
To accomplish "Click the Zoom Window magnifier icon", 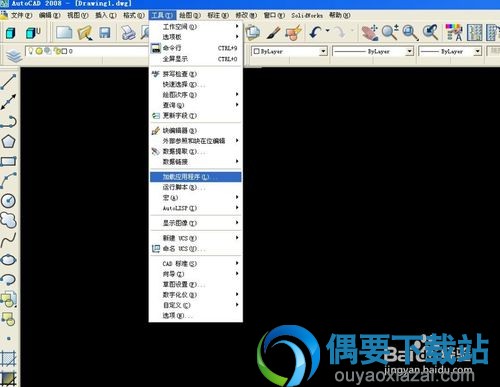I will [x=410, y=33].
